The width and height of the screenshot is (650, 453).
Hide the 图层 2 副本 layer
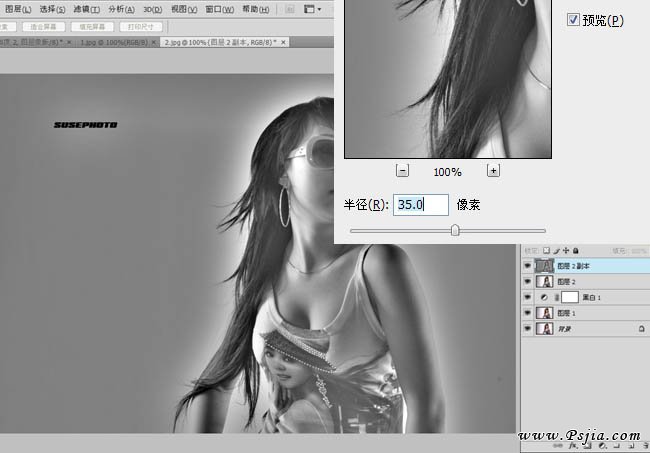pyautogui.click(x=527, y=266)
